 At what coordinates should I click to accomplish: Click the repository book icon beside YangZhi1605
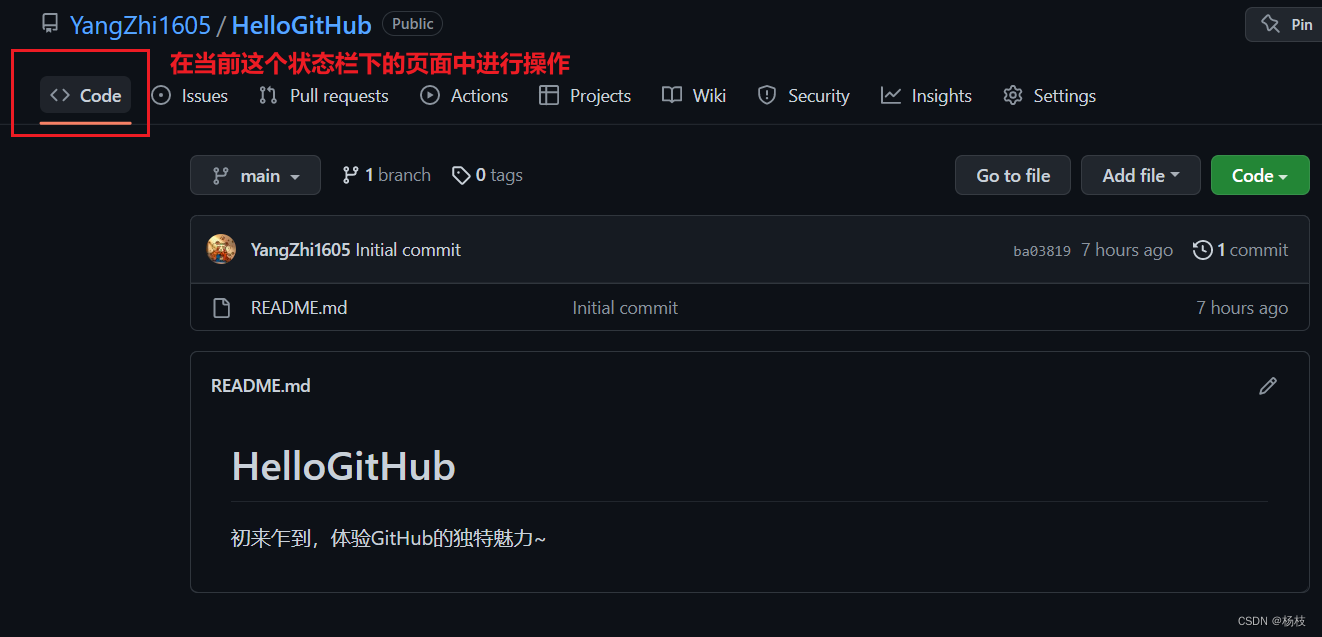[x=50, y=24]
